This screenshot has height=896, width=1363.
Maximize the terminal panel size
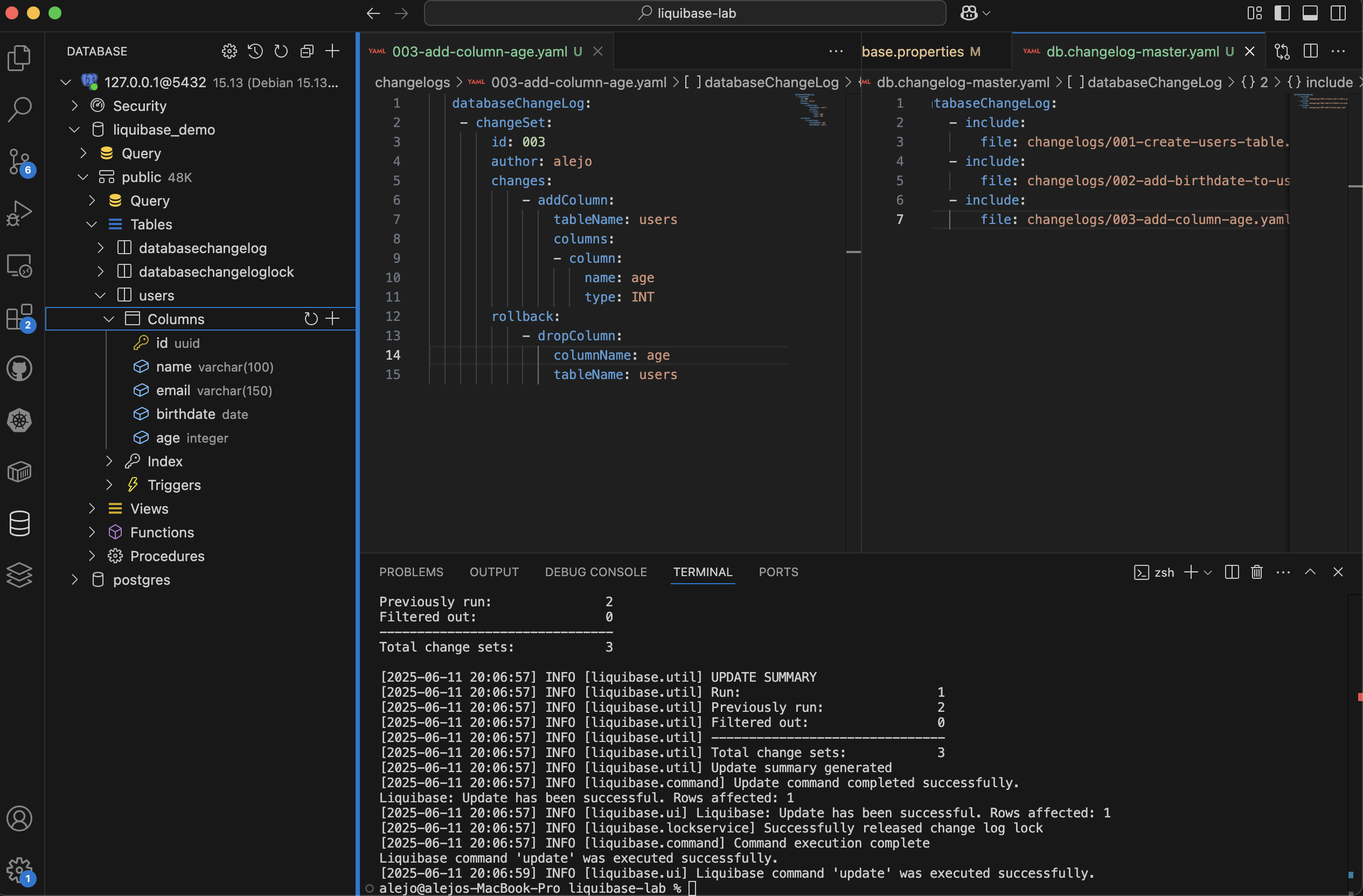click(x=1310, y=572)
